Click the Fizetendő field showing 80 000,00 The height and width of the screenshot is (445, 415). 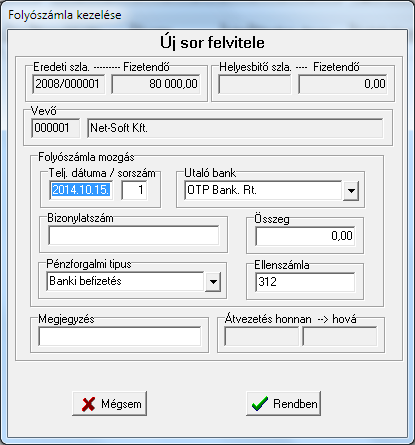point(156,84)
